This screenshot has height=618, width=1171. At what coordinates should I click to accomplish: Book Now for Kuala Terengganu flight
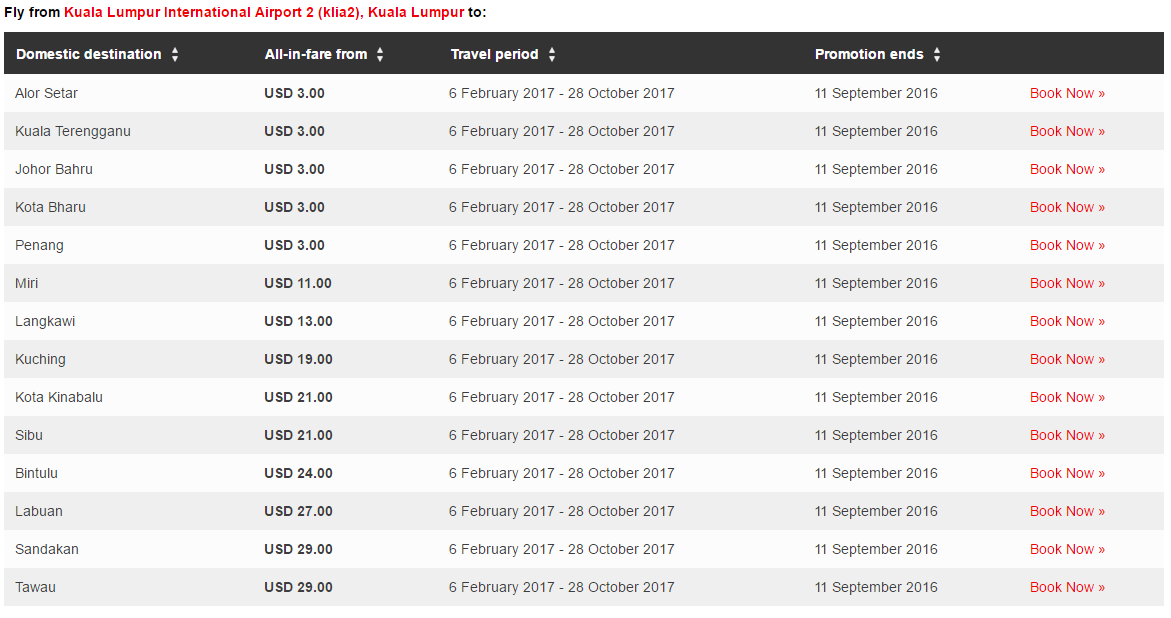point(1067,131)
